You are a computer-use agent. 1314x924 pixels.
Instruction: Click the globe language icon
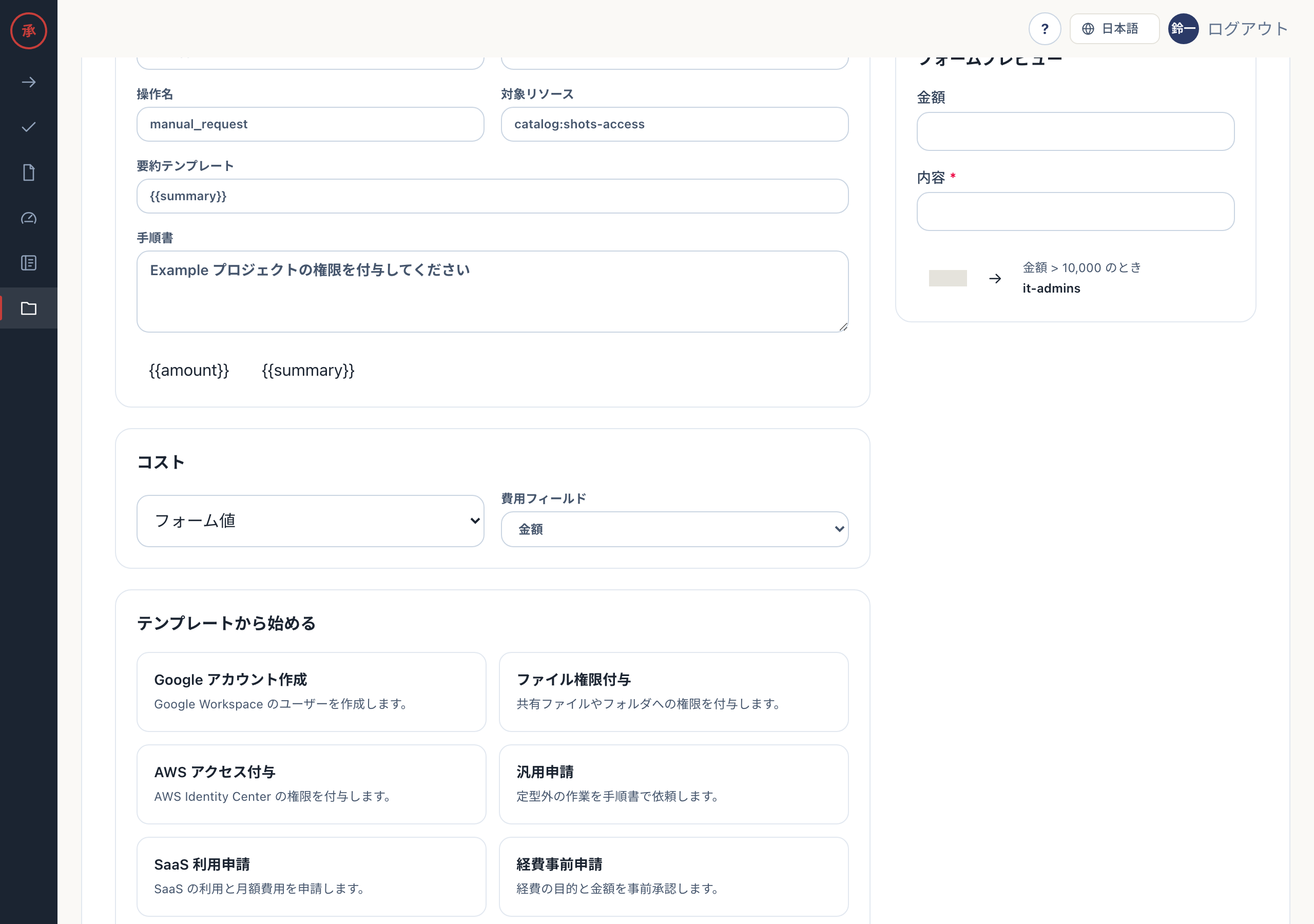pos(1087,29)
